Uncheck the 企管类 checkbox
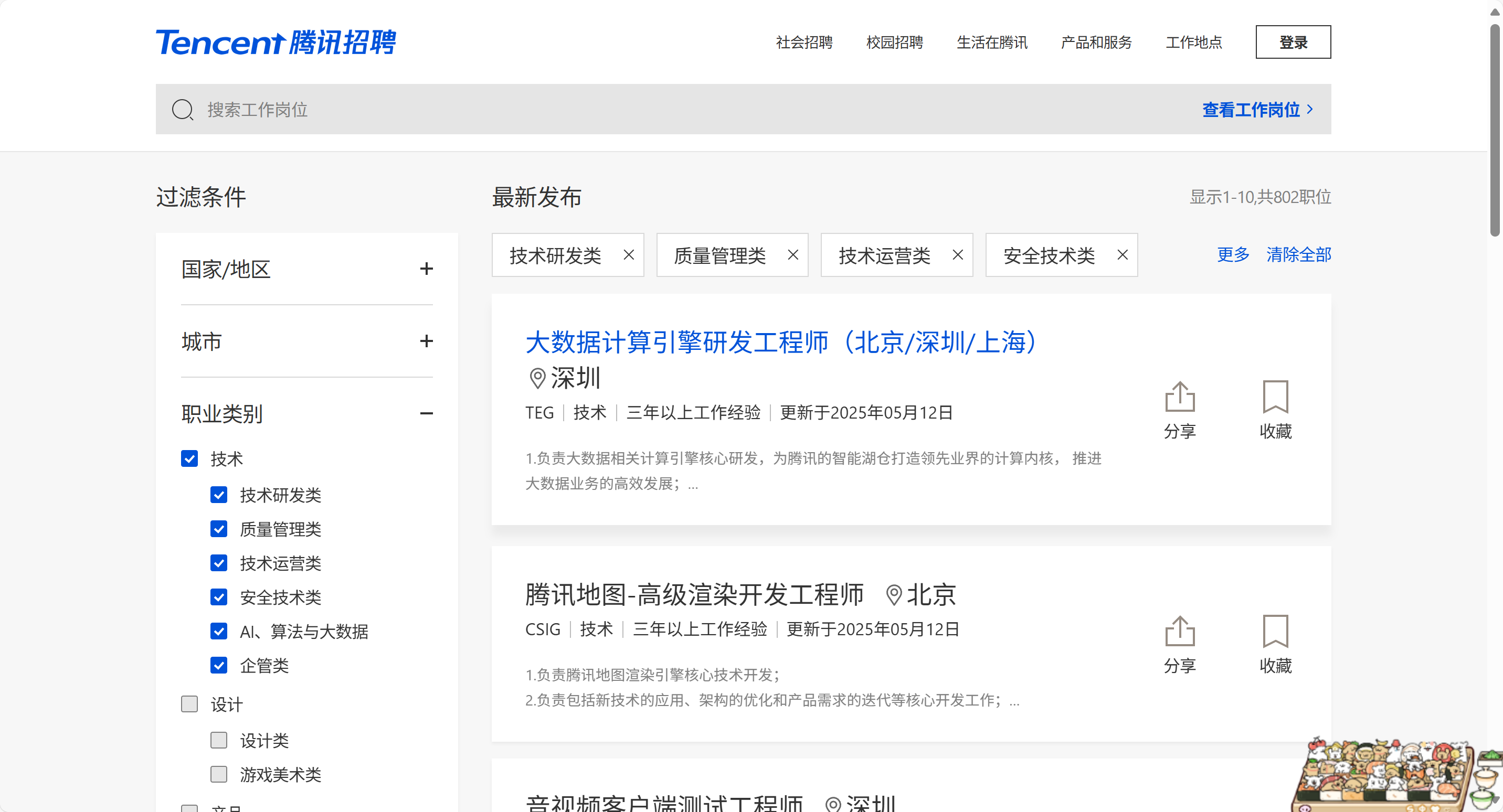This screenshot has height=812, width=1503. [x=219, y=665]
